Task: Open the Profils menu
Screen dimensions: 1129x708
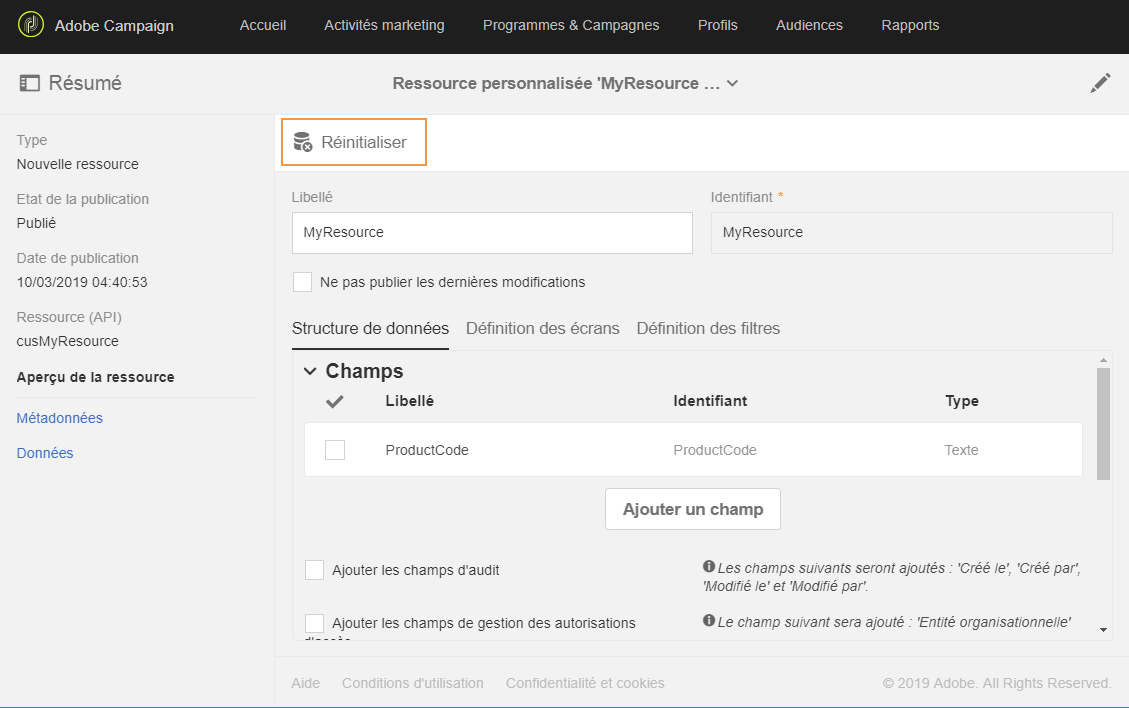Action: click(718, 25)
